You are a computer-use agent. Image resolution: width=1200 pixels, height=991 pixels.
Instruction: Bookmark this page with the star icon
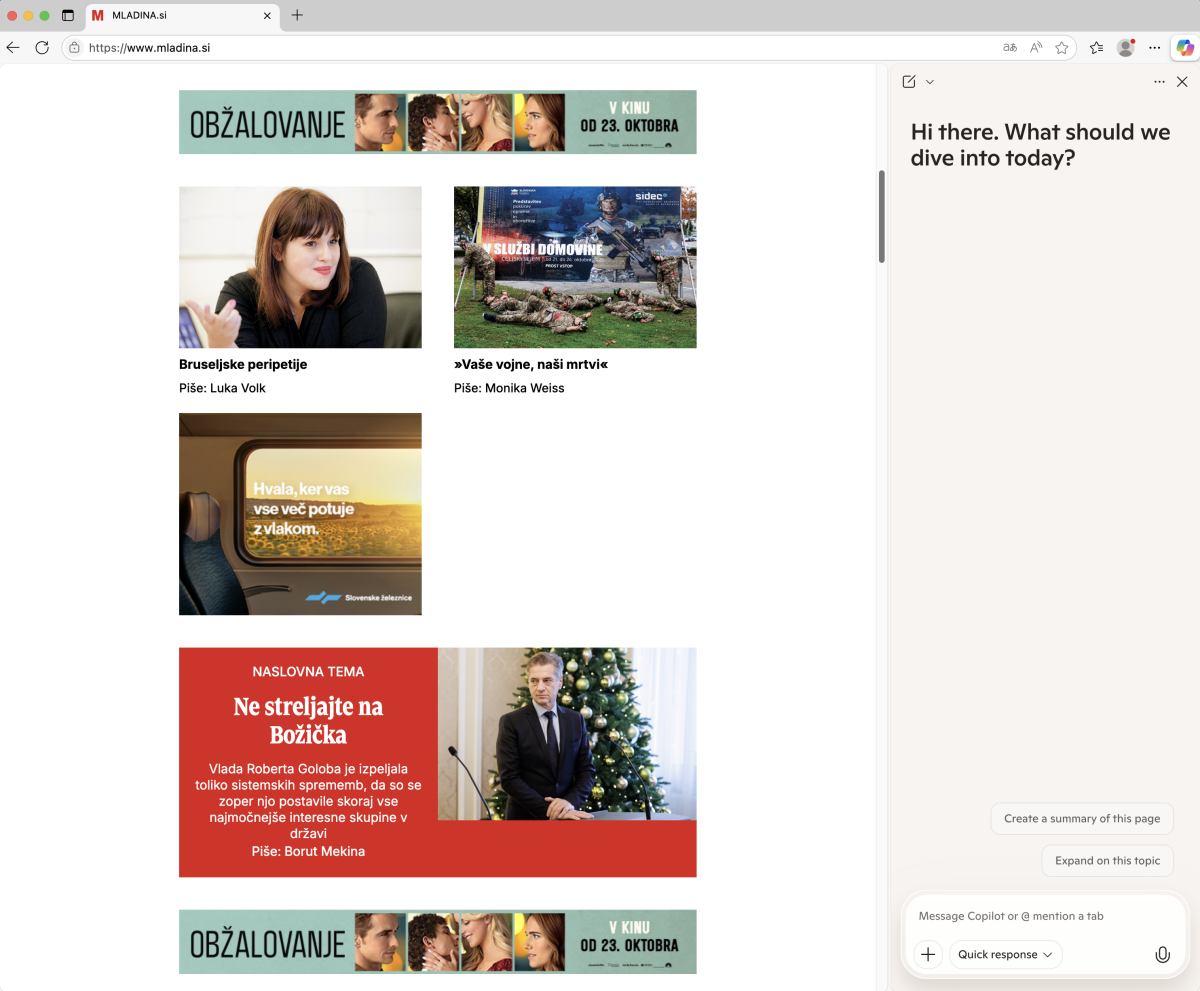1062,47
